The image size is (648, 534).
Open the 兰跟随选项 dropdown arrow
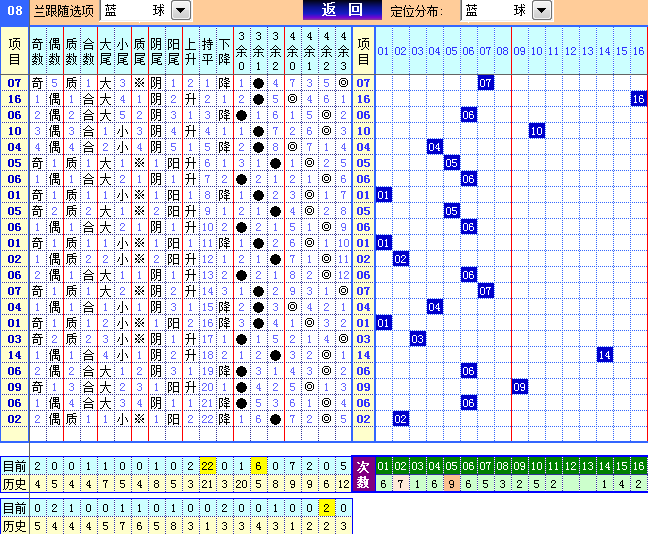pyautogui.click(x=181, y=10)
